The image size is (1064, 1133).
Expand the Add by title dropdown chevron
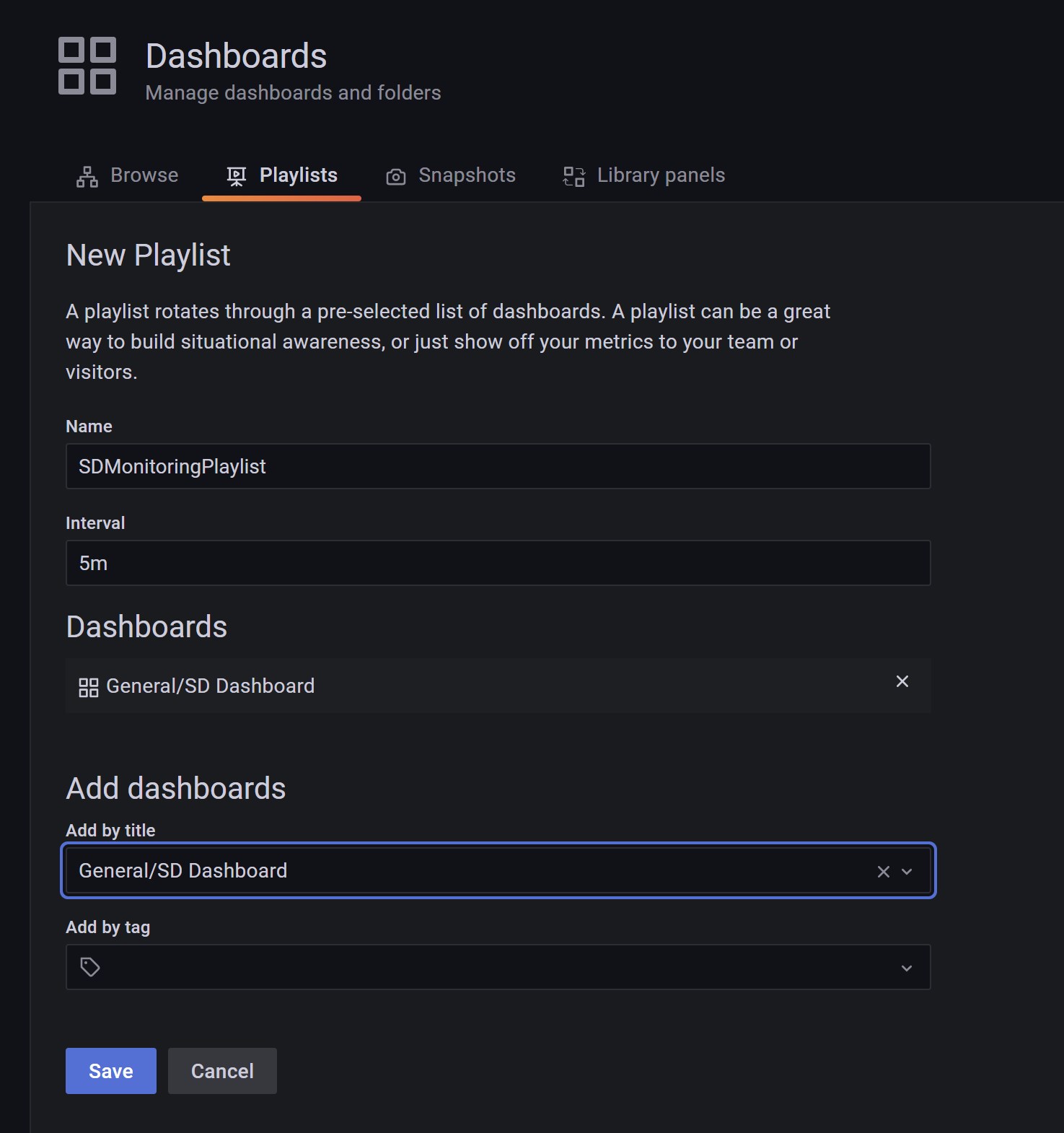(907, 872)
